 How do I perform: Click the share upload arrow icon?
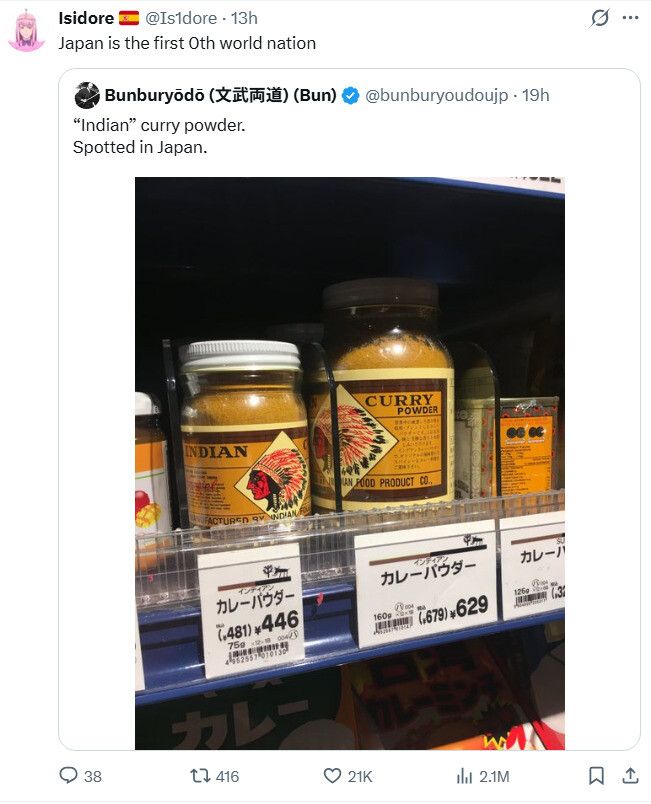click(630, 776)
